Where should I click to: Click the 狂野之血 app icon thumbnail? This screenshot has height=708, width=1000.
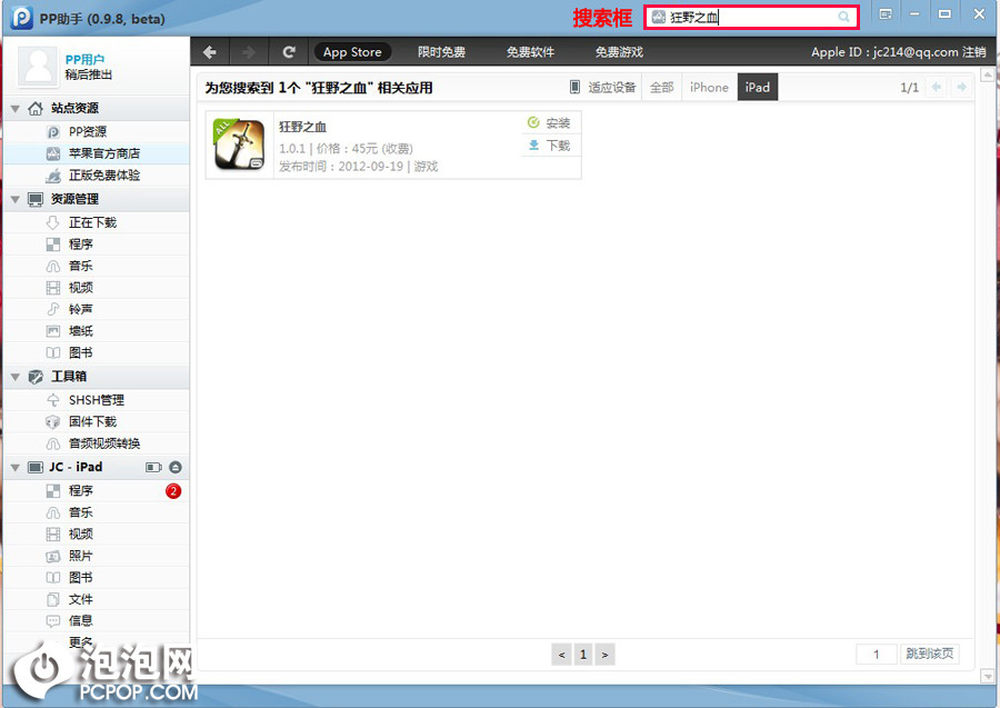pyautogui.click(x=240, y=145)
